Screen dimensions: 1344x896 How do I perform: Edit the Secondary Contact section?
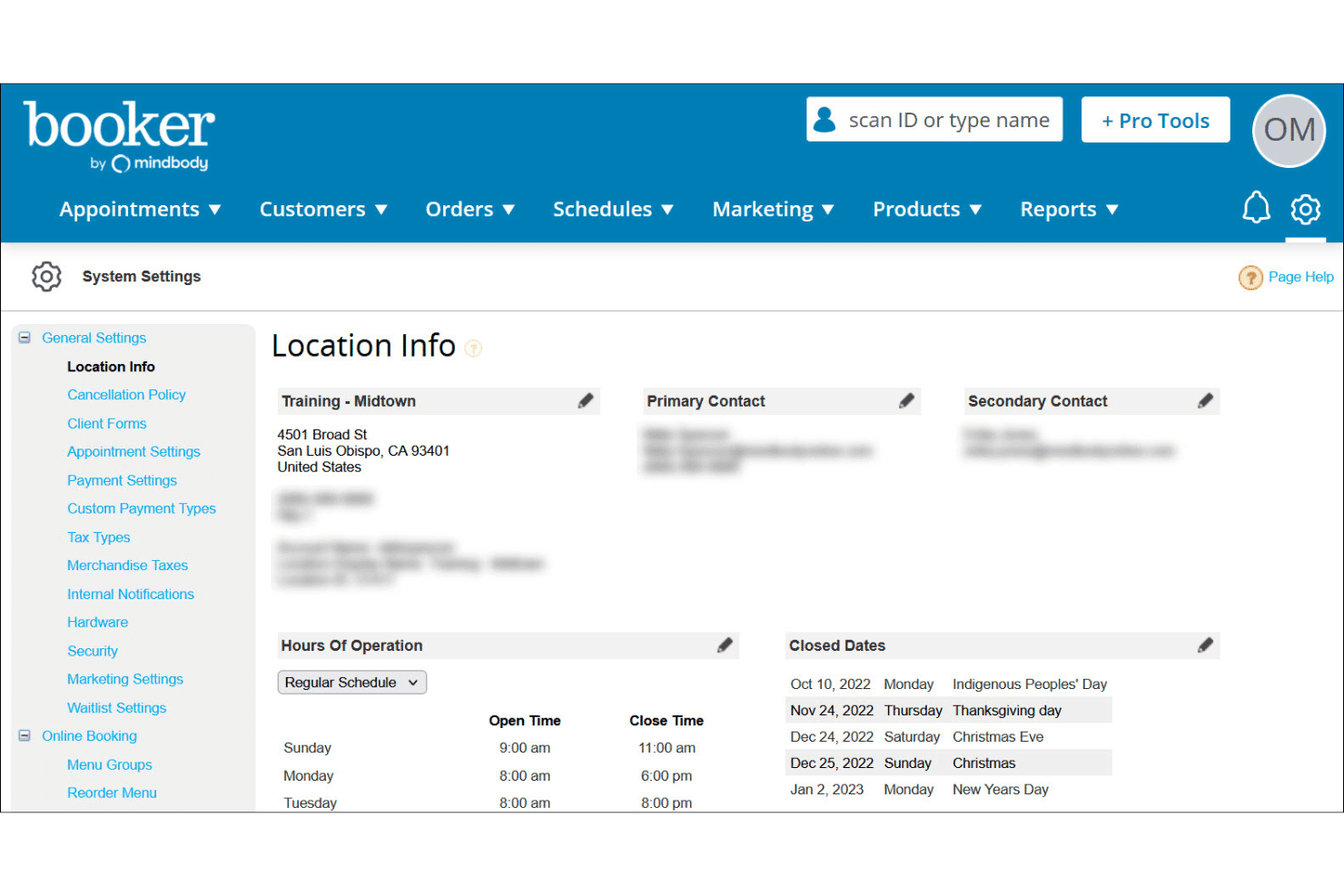click(1205, 400)
